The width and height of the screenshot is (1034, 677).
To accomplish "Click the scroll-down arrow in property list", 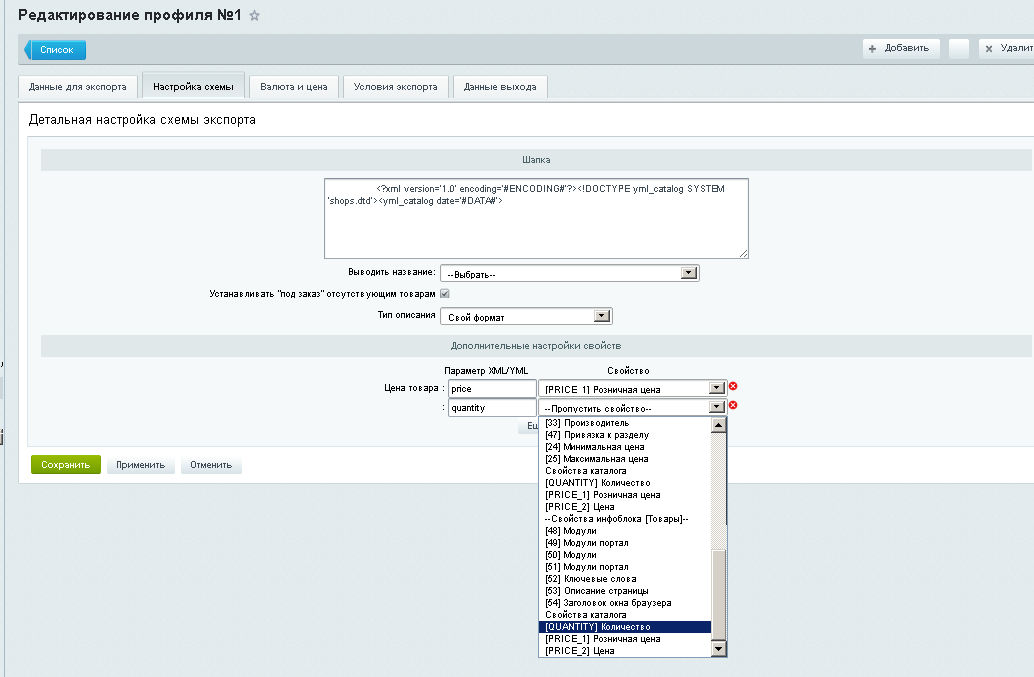I will click(717, 649).
